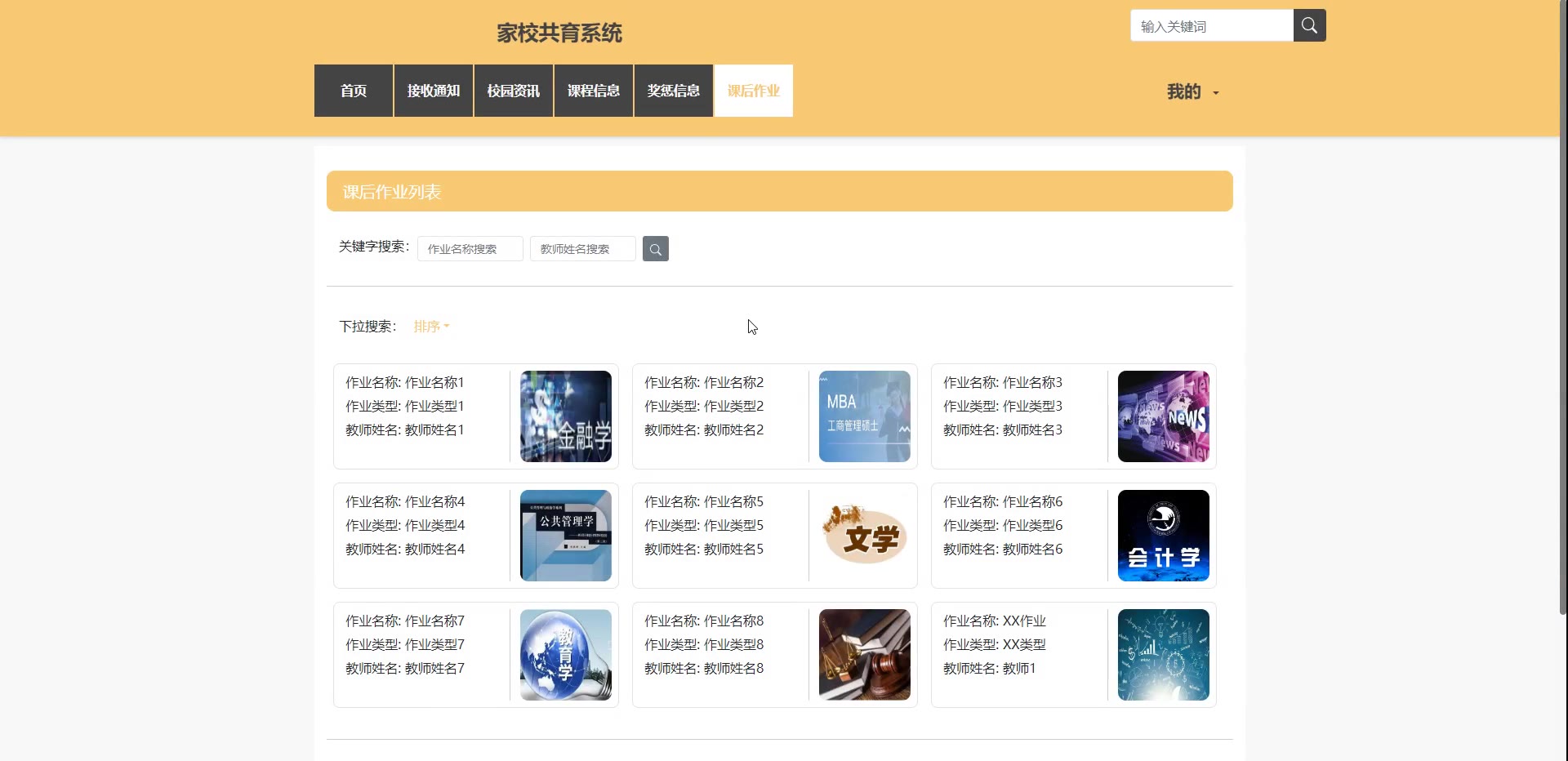The width and height of the screenshot is (1568, 761).
Task: Click the page's vertical scrollbar
Action: [x=1563, y=307]
